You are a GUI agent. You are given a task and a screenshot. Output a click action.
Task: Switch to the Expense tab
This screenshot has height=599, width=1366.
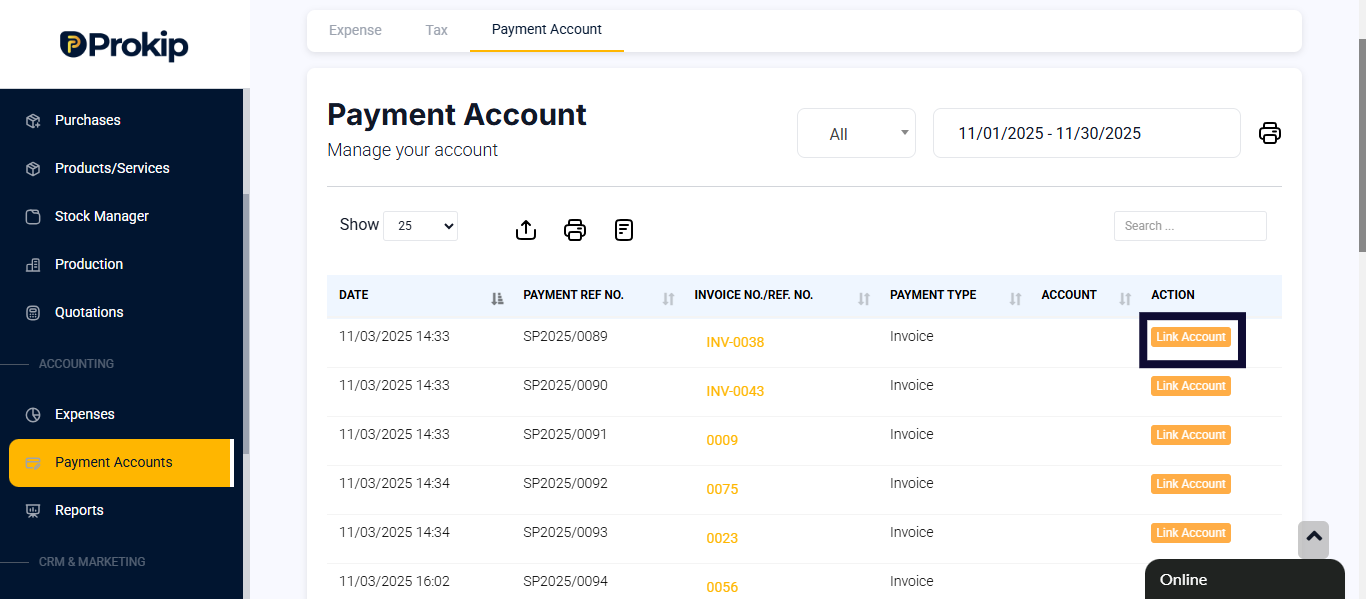(x=355, y=30)
